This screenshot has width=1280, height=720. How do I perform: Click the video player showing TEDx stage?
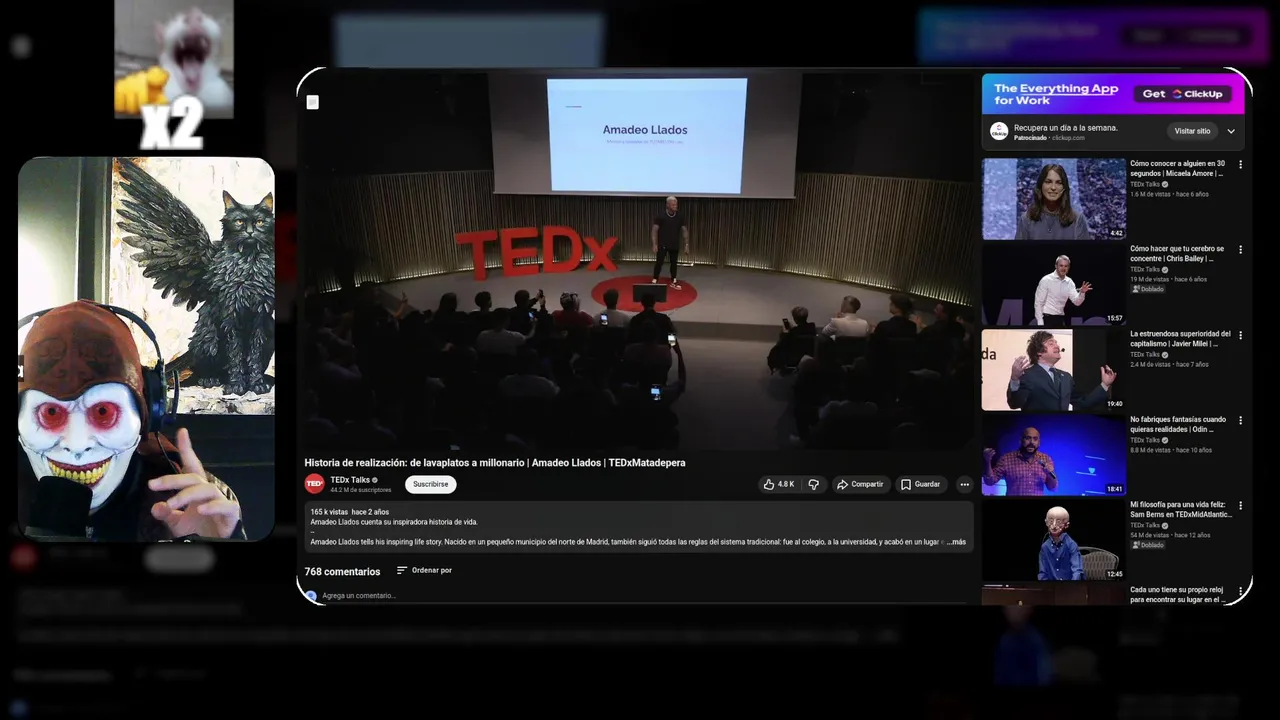637,260
